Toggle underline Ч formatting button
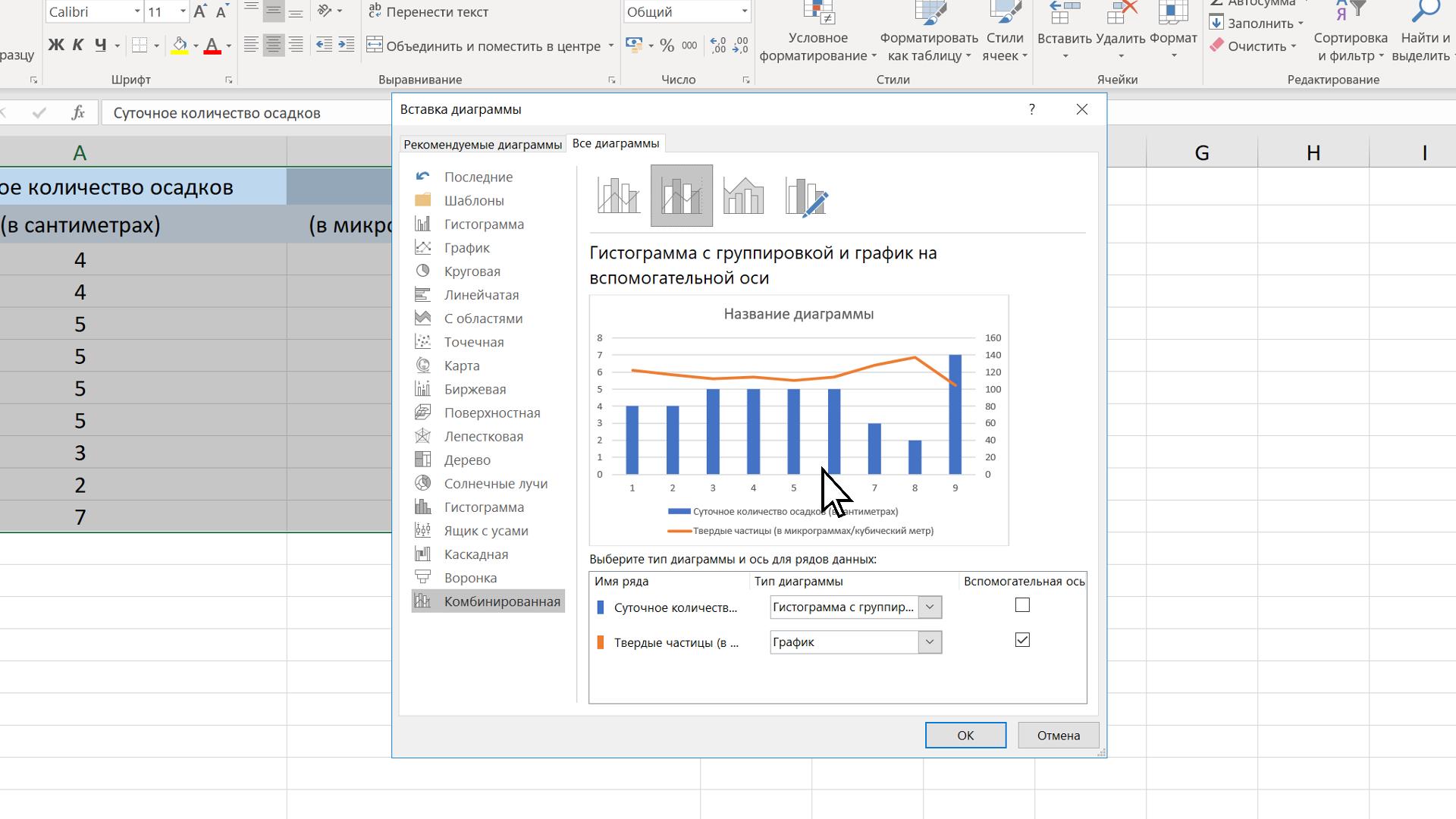Screen dimensions: 1456x819 click(100, 45)
